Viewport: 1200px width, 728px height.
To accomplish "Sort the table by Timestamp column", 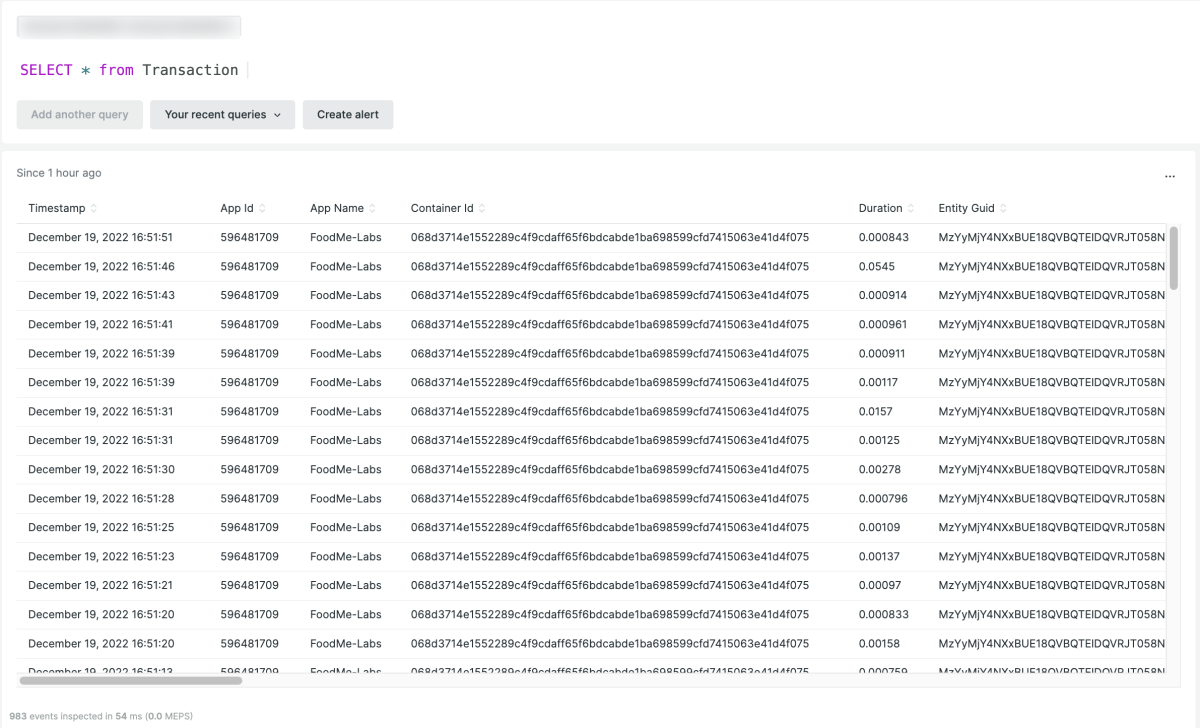I will click(58, 208).
